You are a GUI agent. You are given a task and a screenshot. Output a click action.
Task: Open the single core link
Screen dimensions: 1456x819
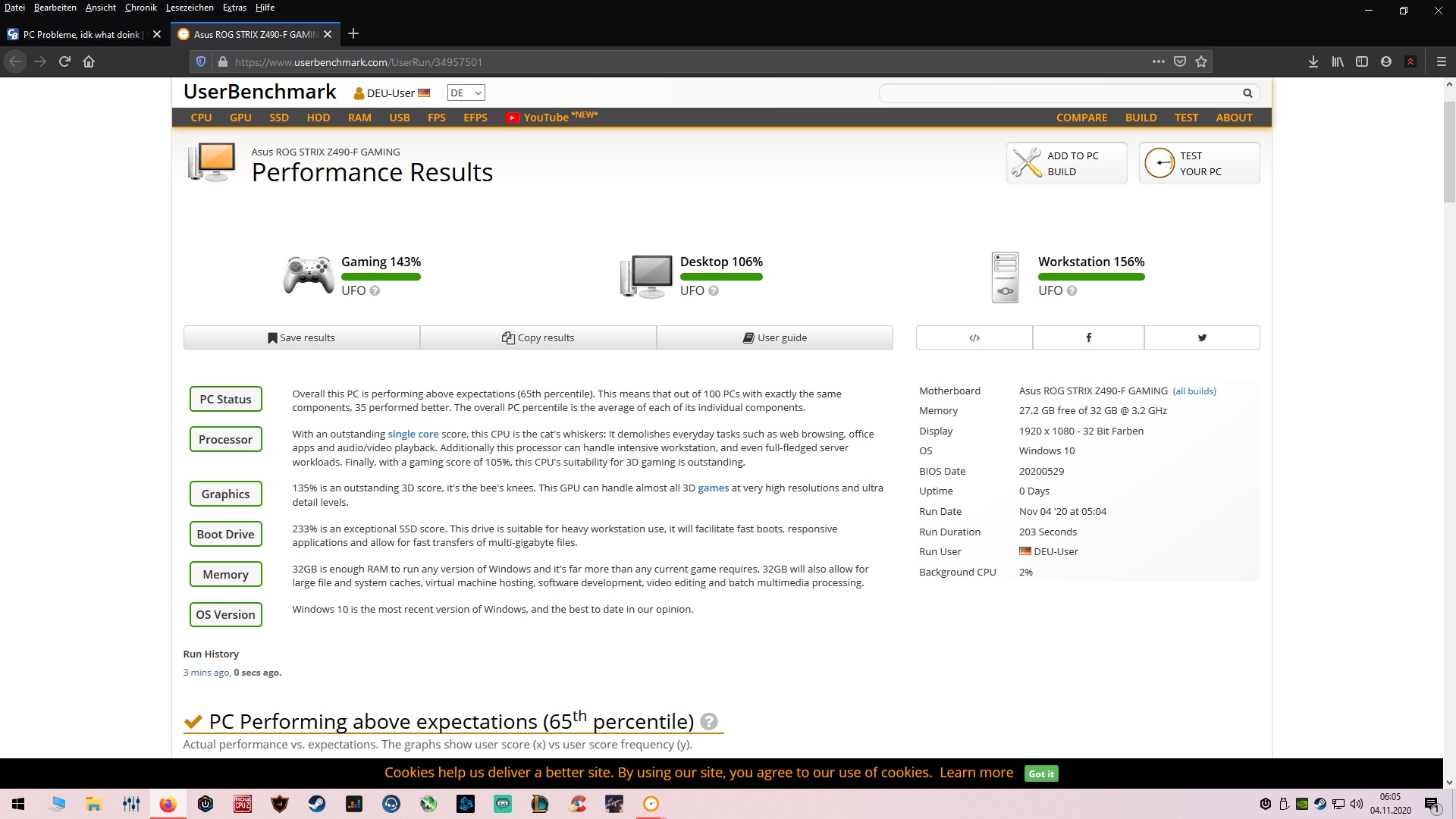point(413,434)
